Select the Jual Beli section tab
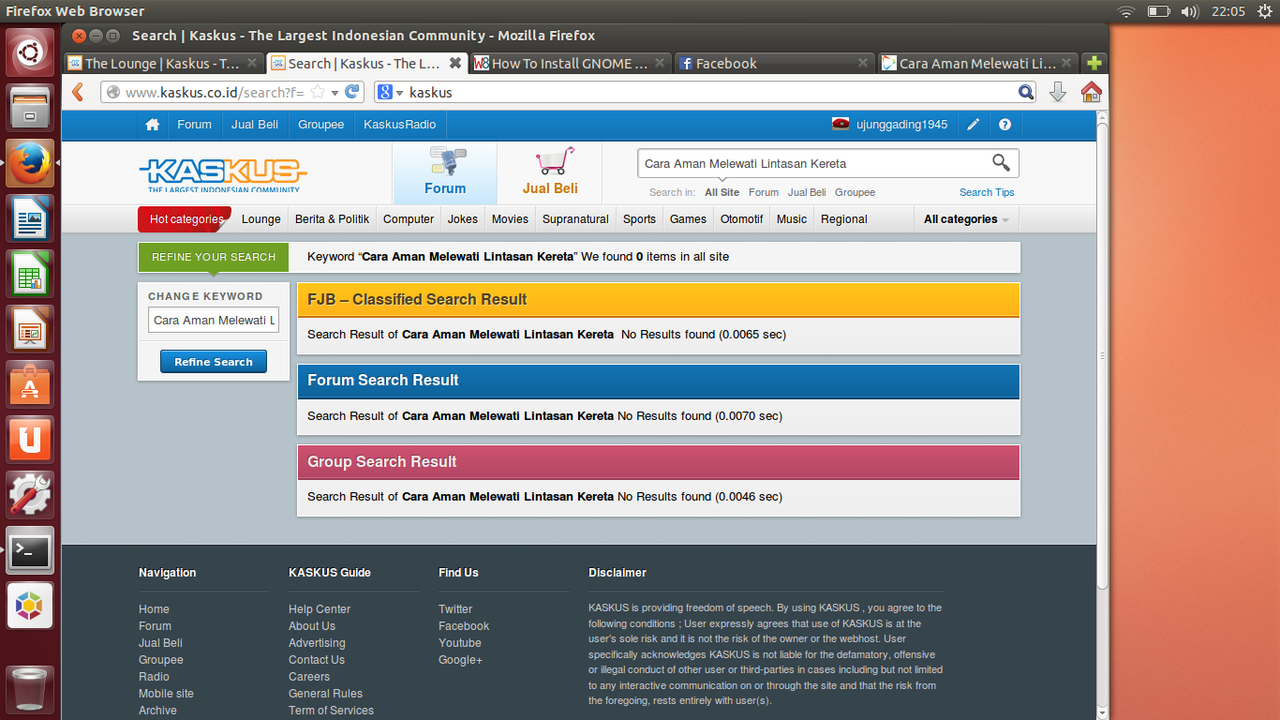 (550, 173)
